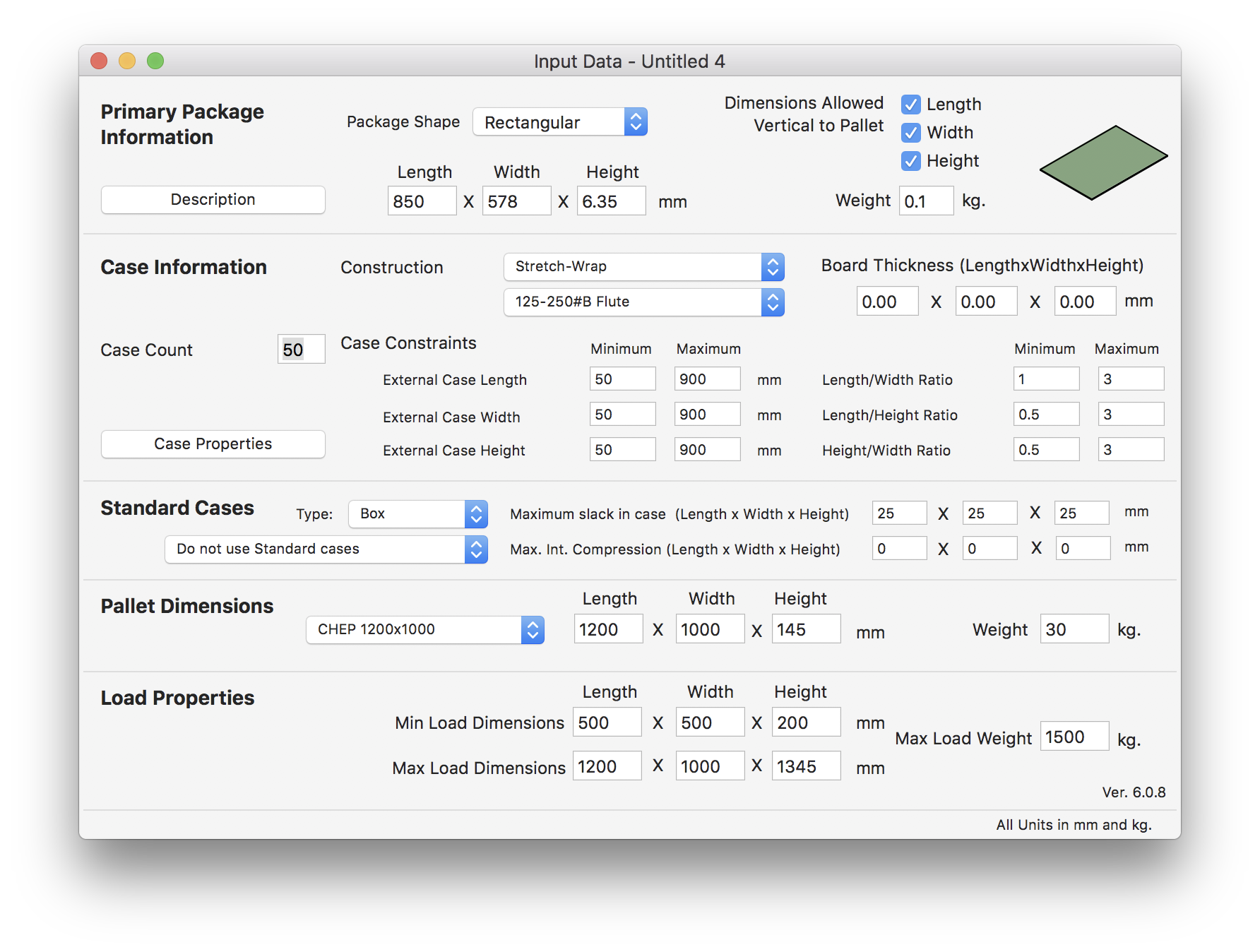
Task: Click External Case Length minimum field
Action: [x=623, y=379]
